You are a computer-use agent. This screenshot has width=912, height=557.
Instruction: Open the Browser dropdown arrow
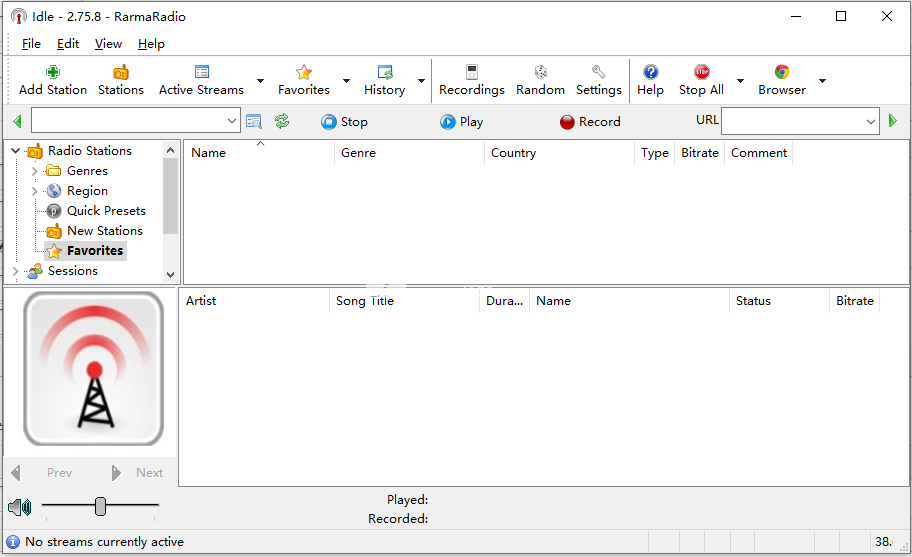pyautogui.click(x=822, y=81)
